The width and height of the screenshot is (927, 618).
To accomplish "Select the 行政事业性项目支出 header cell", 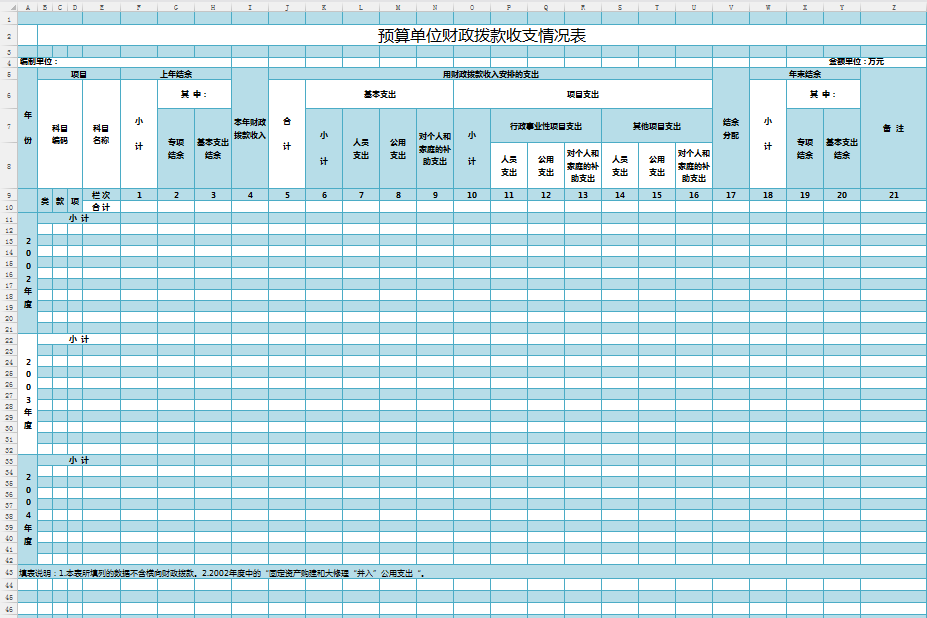I will pyautogui.click(x=545, y=126).
